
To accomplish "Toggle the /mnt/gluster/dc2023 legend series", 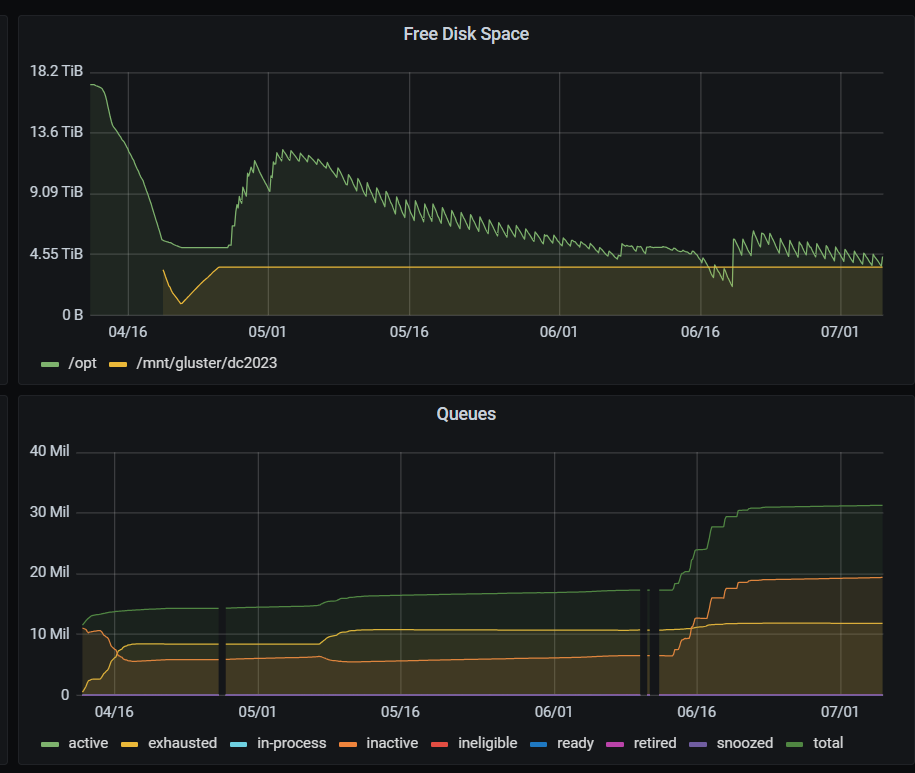I will 207,363.
